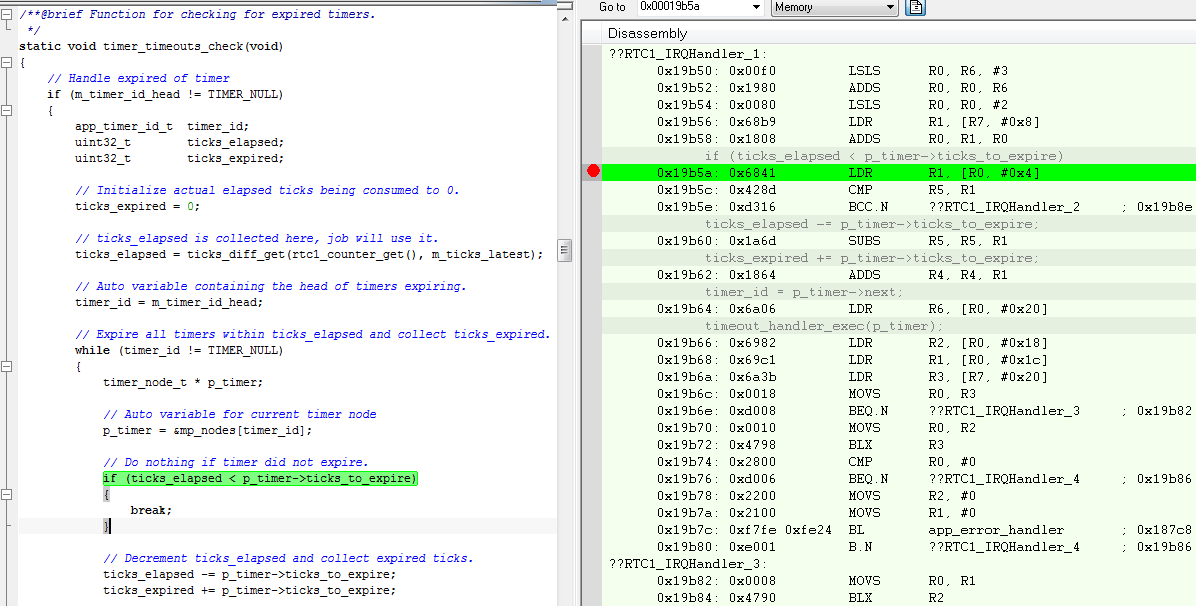This screenshot has height=607, width=1196.
Task: Select the LDR R6, [R0, #0x20] instruction
Action: pos(899,309)
